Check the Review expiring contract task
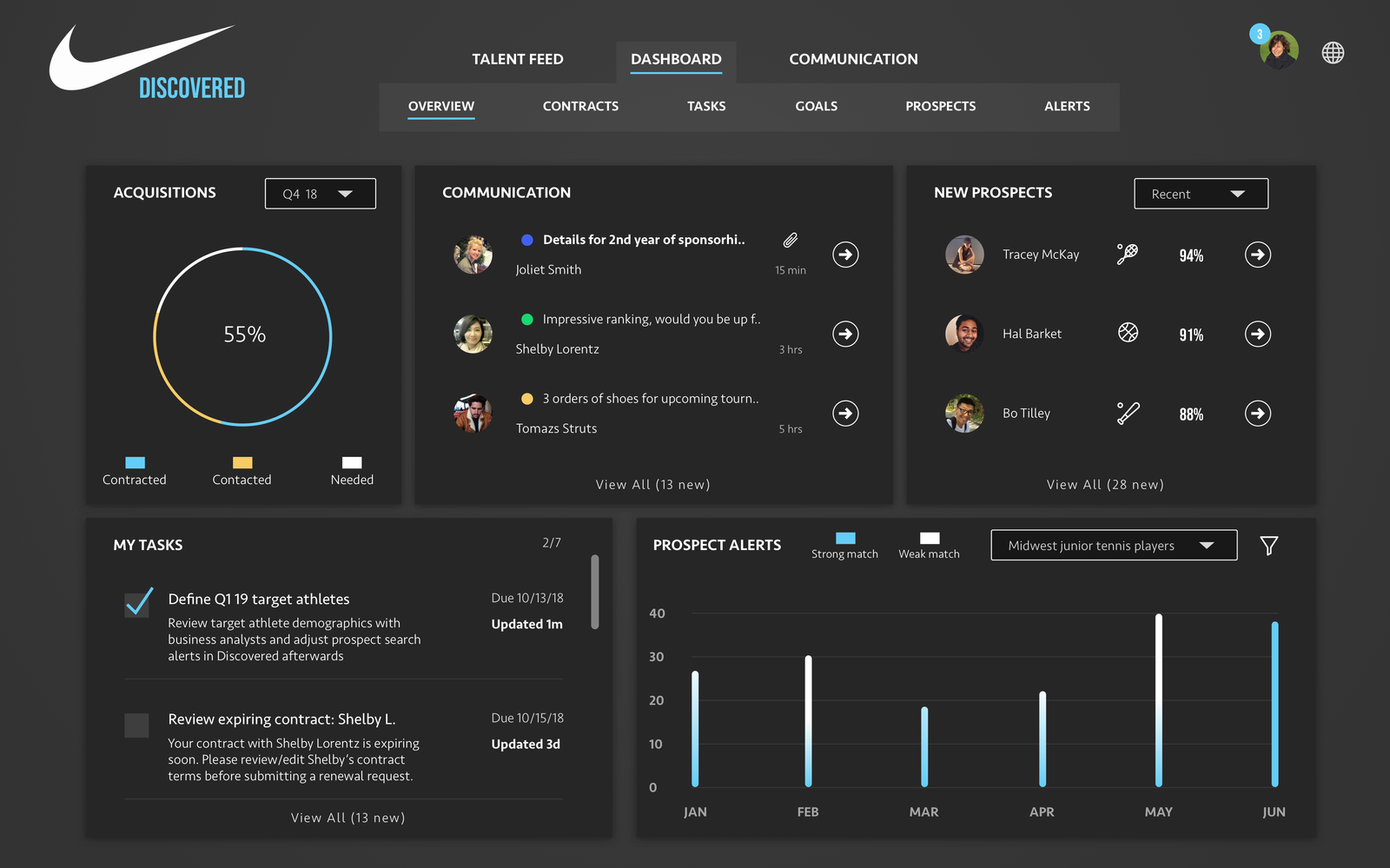This screenshot has height=868, width=1390. (x=136, y=726)
